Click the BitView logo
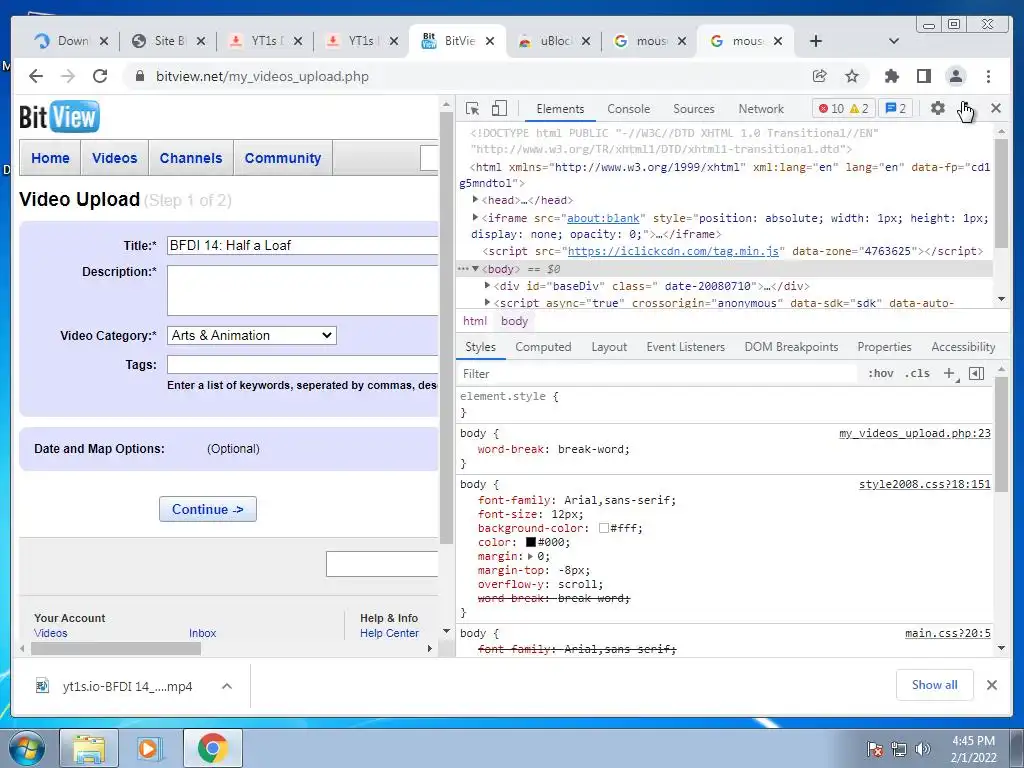The image size is (1024, 768). click(x=59, y=117)
